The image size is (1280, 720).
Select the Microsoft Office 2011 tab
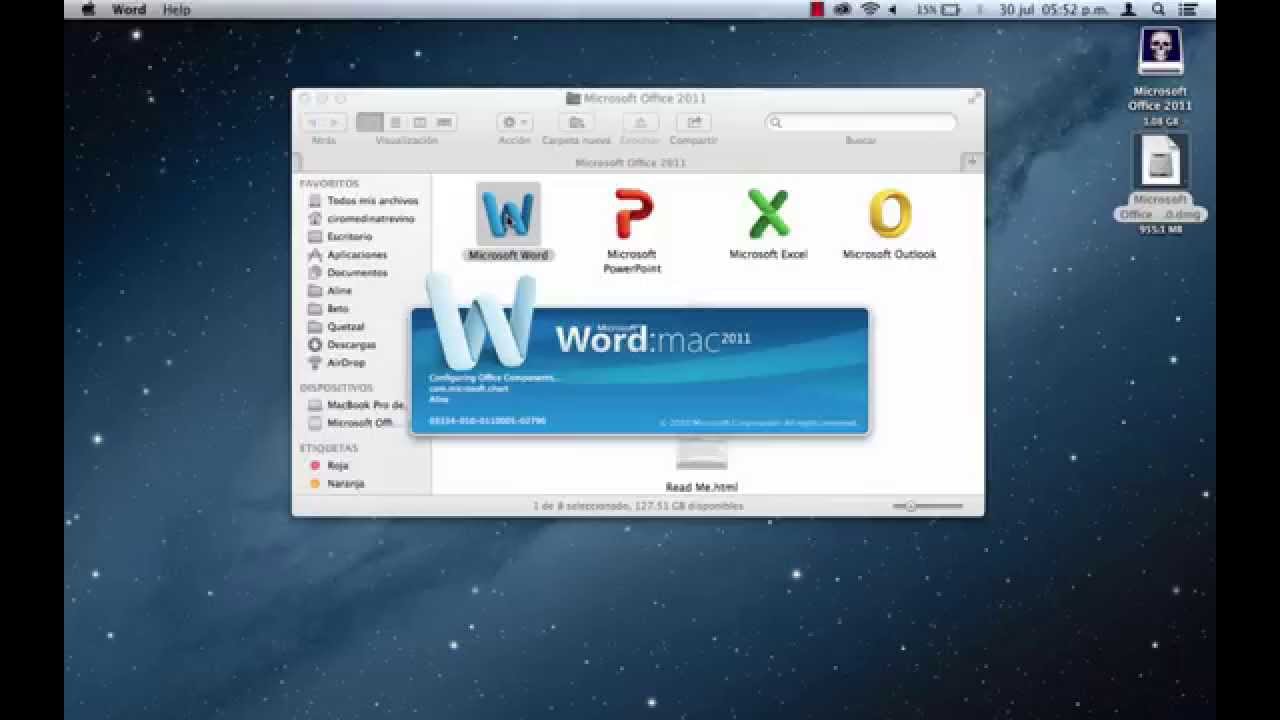click(x=630, y=162)
